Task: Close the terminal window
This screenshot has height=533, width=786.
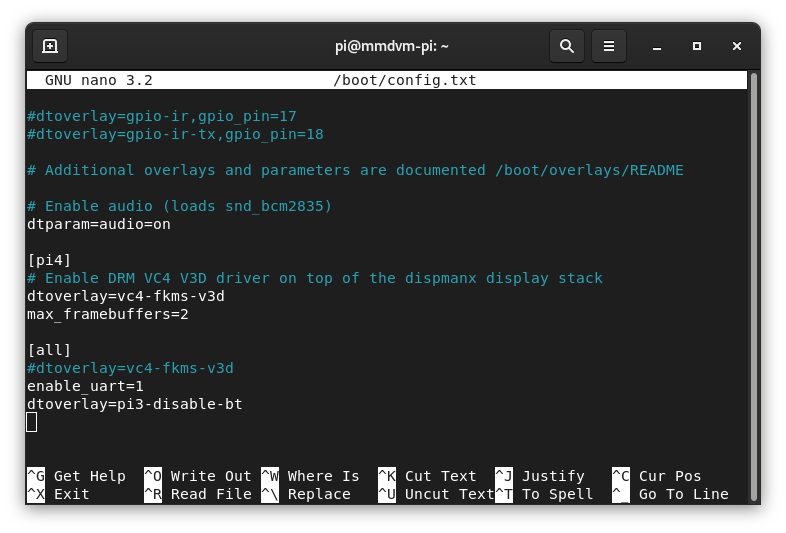Action: pos(736,46)
